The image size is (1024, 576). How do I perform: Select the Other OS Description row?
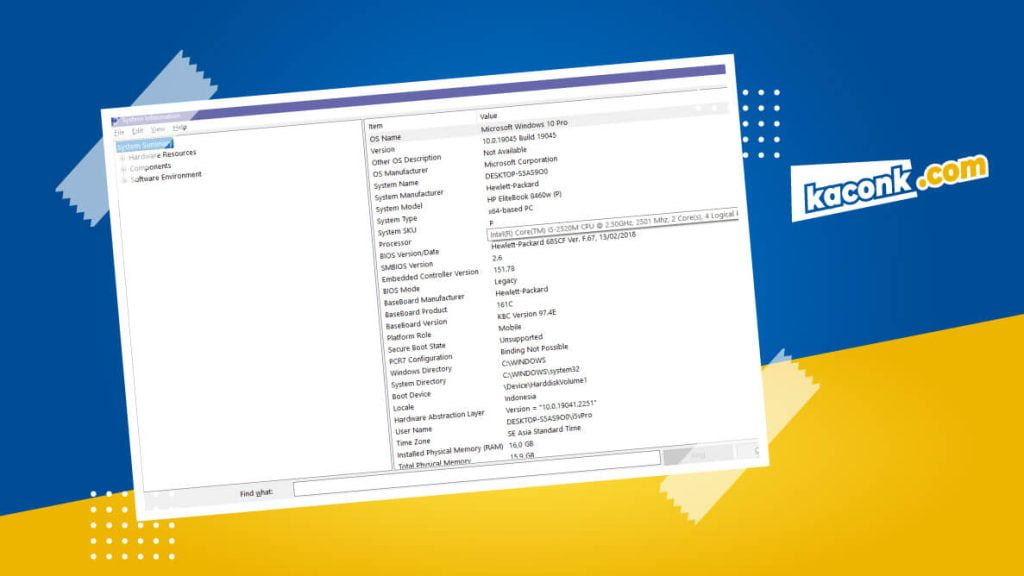click(406, 160)
